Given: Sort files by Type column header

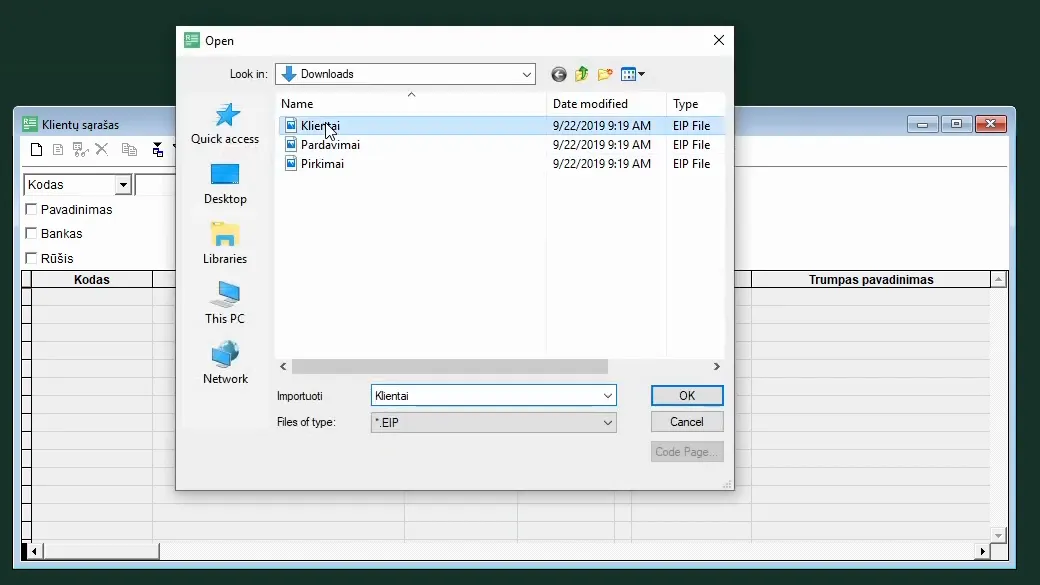Looking at the screenshot, I should (695, 104).
